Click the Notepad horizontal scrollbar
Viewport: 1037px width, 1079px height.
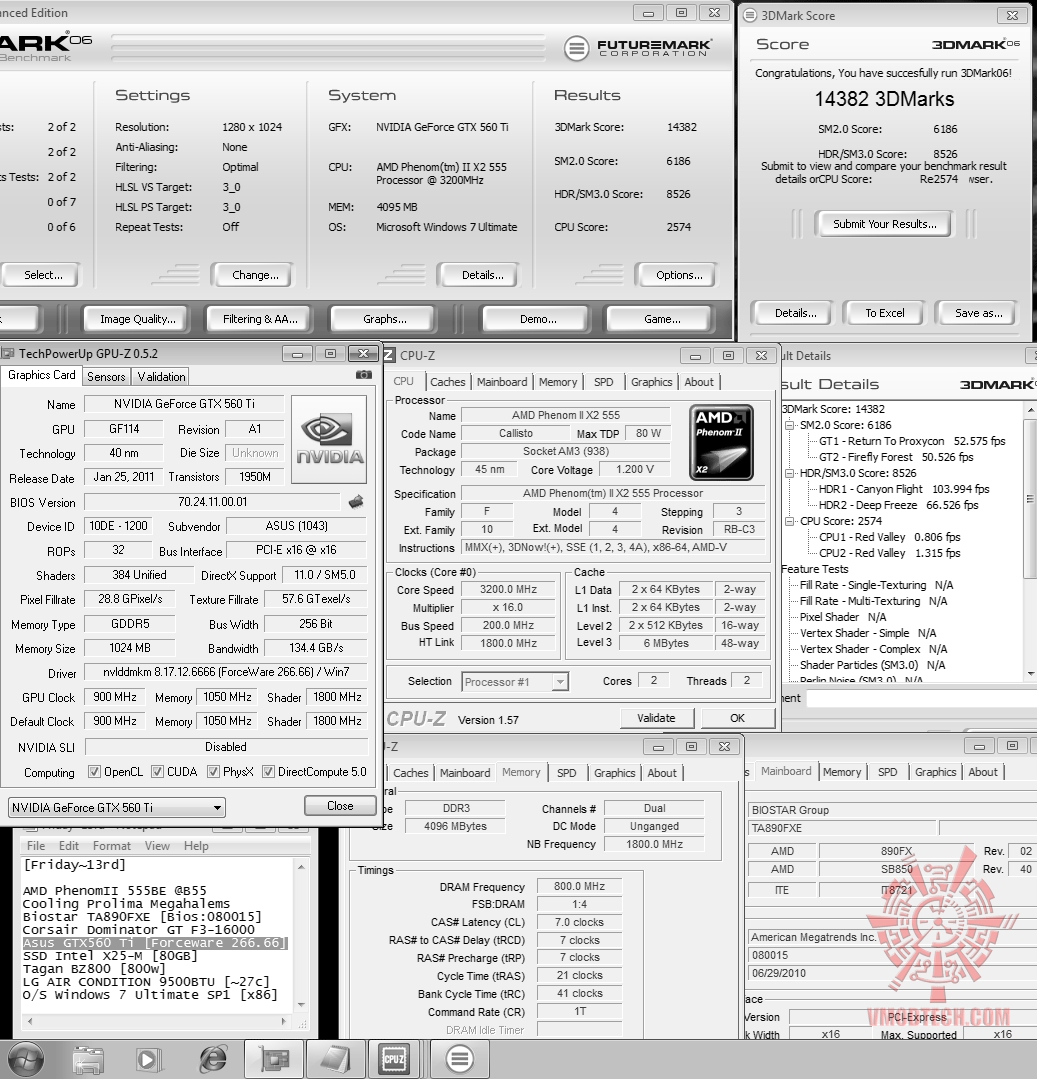(x=157, y=1022)
